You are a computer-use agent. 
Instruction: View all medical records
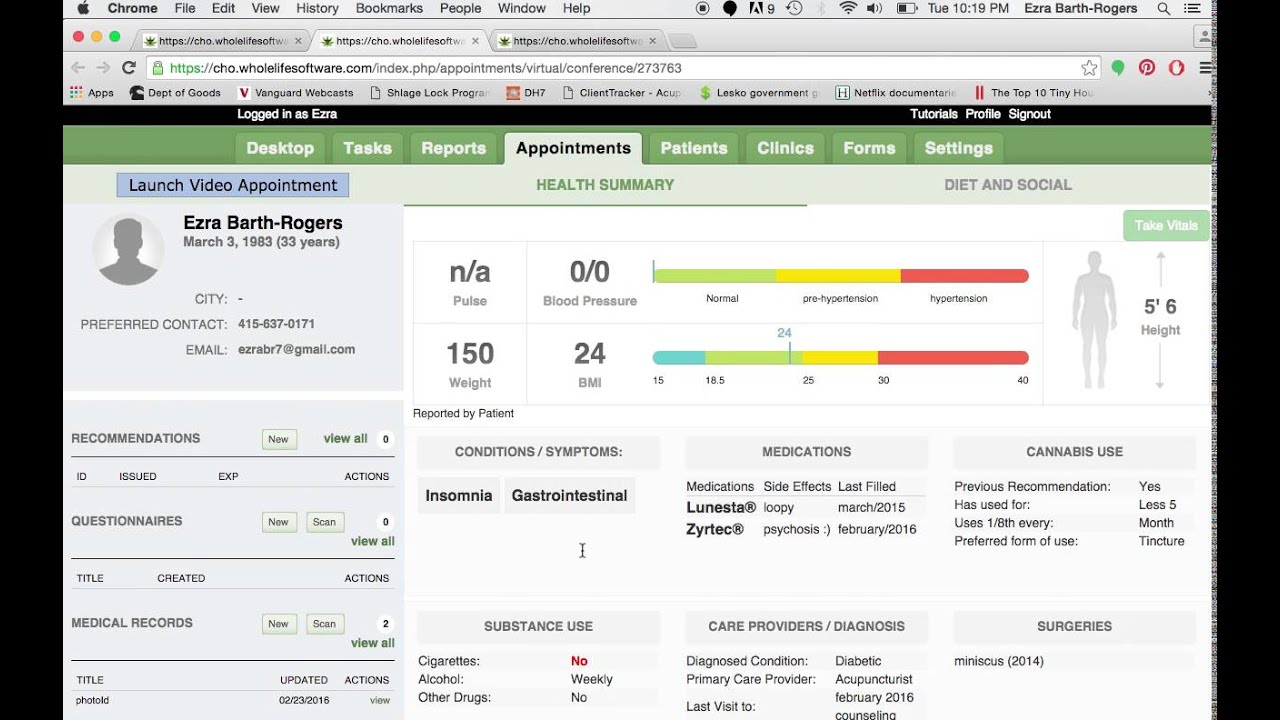(372, 643)
